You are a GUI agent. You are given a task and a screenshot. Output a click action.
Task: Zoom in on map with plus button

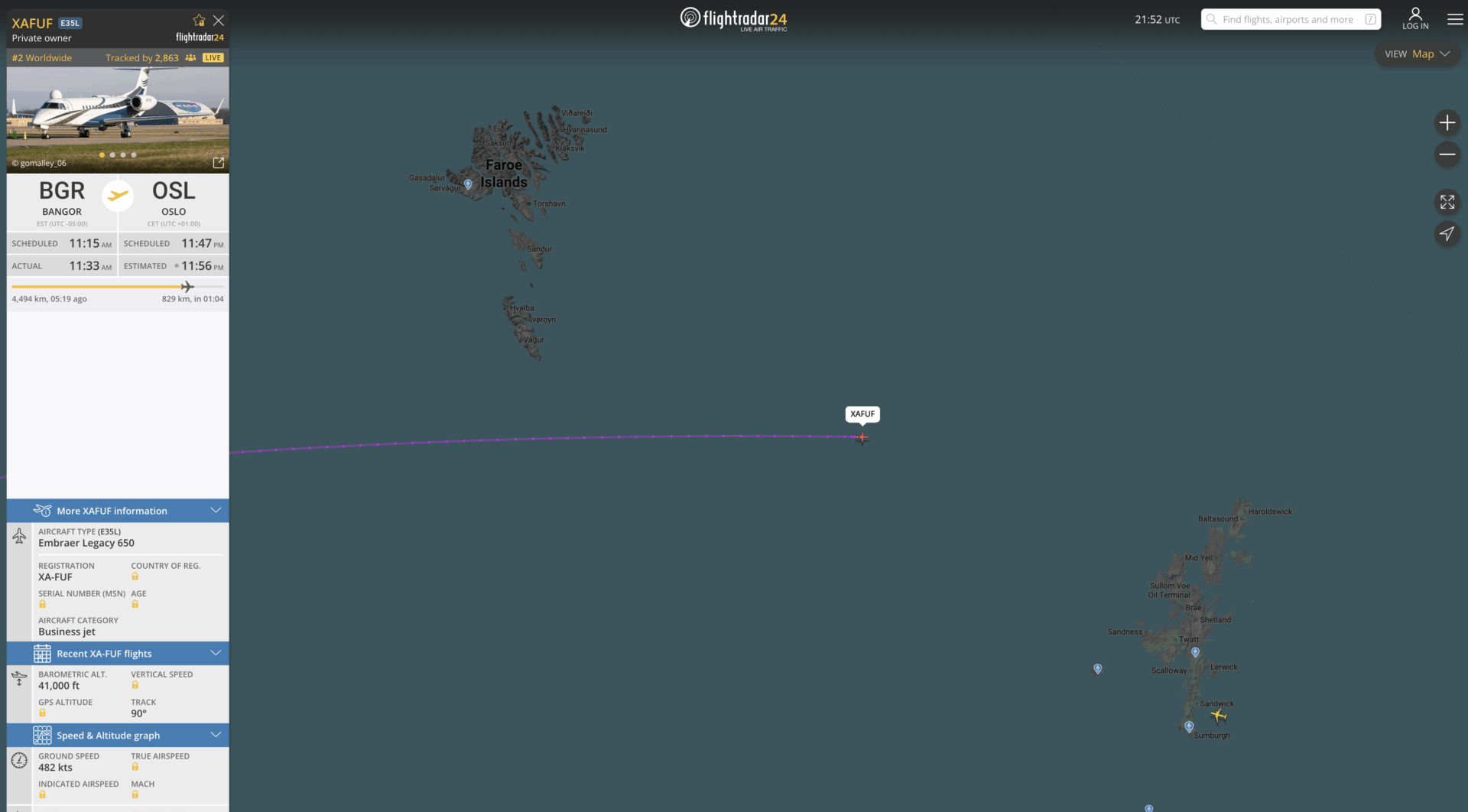pos(1447,122)
